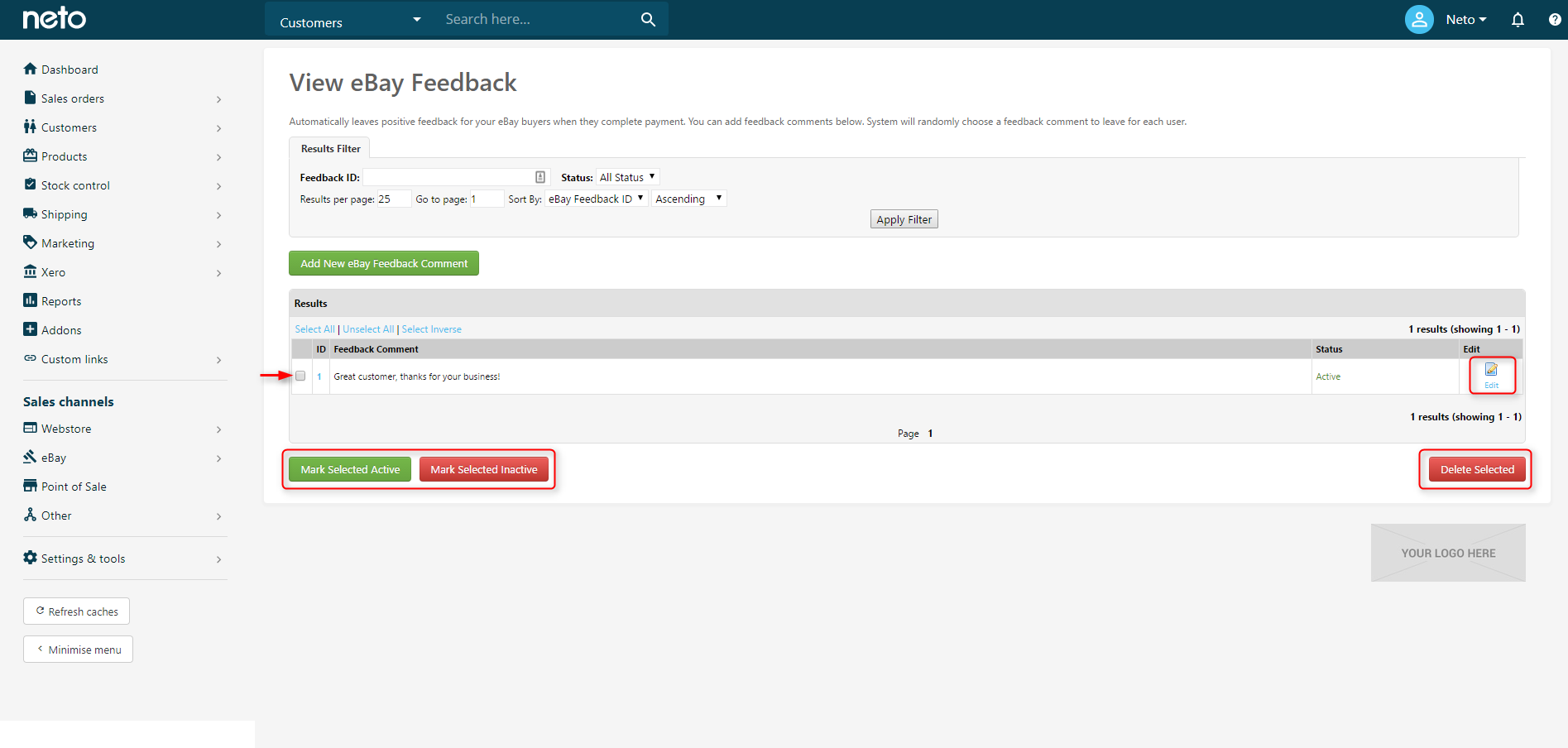Click Add New eBay Feedback Comment
Viewport: 1568px width, 748px height.
coord(384,263)
